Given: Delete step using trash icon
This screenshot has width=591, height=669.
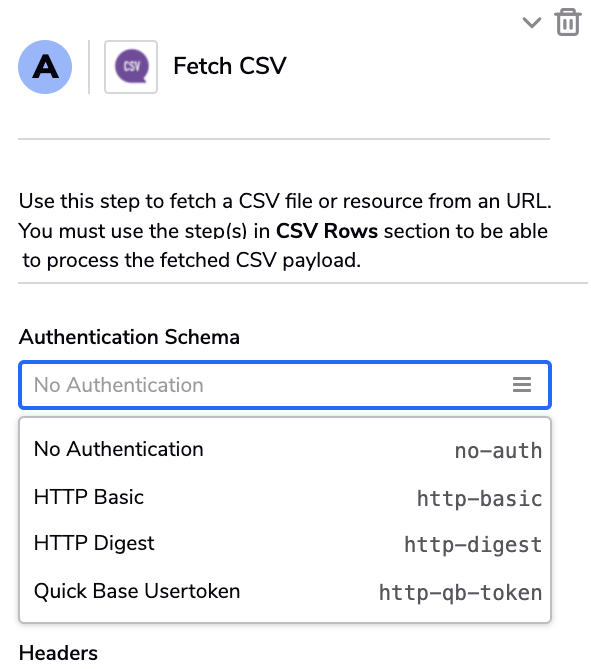Looking at the screenshot, I should pos(568,22).
